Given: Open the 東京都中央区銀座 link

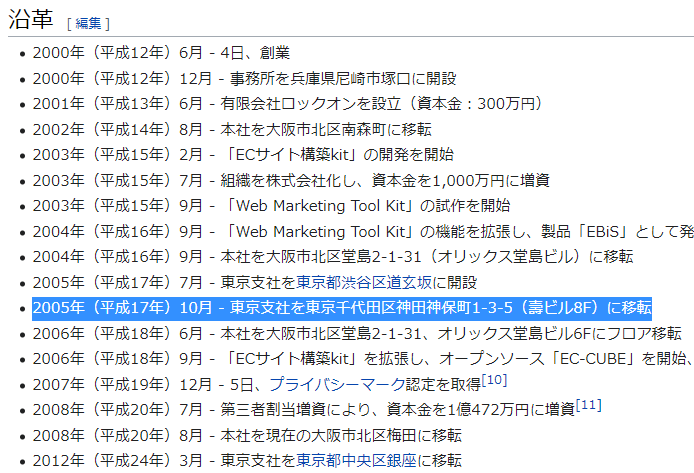Looking at the screenshot, I should (356, 461).
